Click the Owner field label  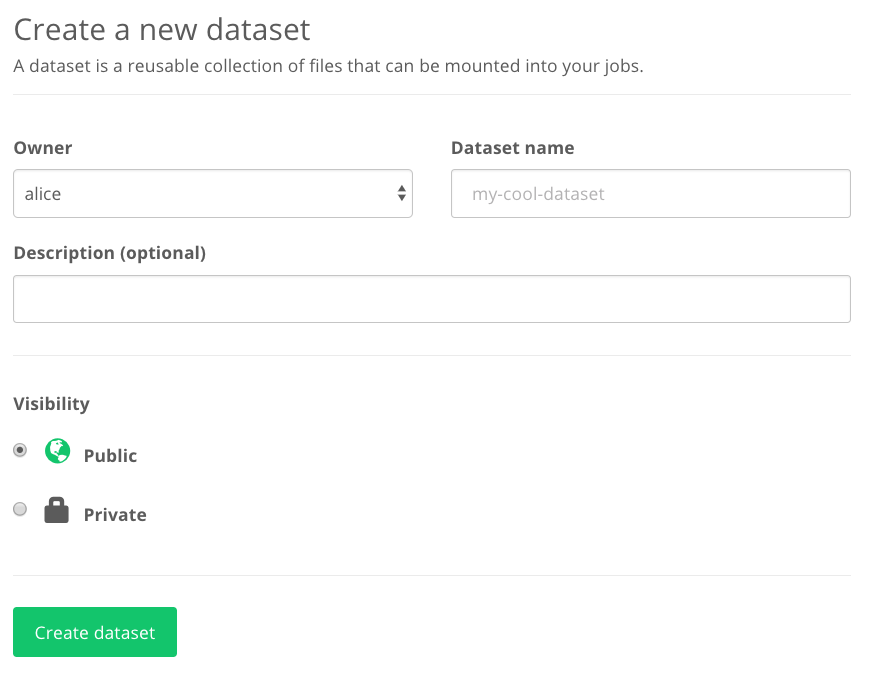coord(42,147)
